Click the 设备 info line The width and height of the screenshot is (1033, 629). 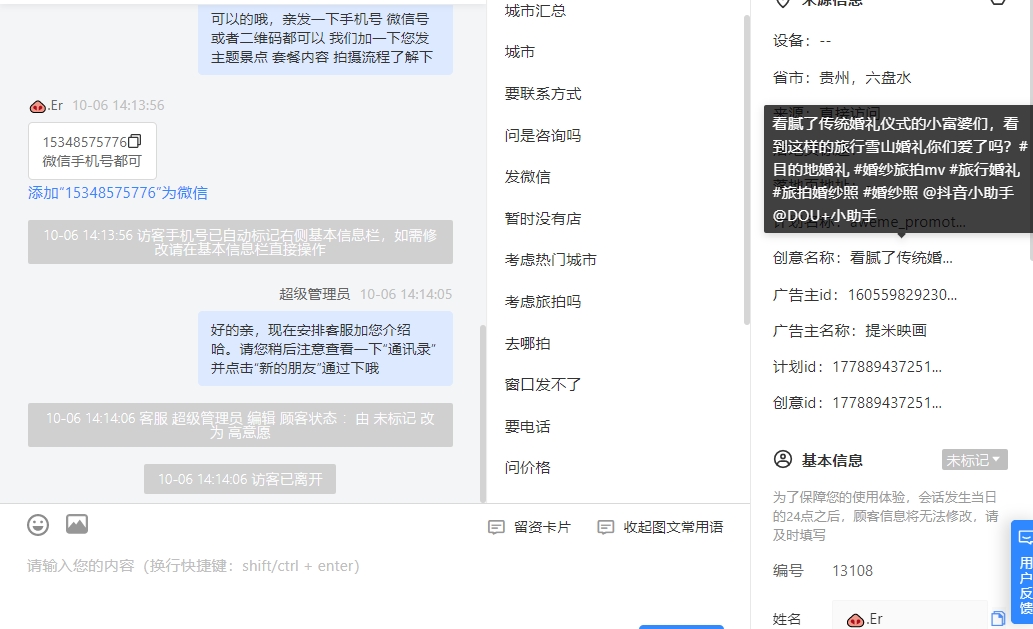pyautogui.click(x=802, y=41)
